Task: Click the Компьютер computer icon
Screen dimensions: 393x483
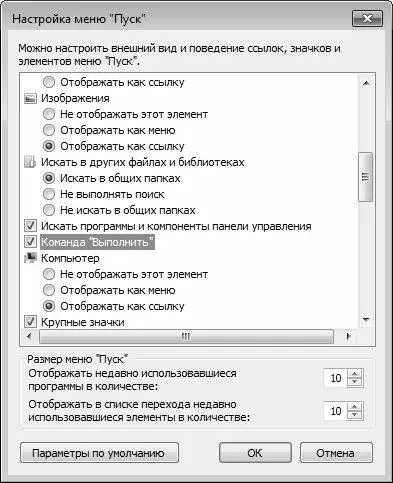Action: coord(30,258)
